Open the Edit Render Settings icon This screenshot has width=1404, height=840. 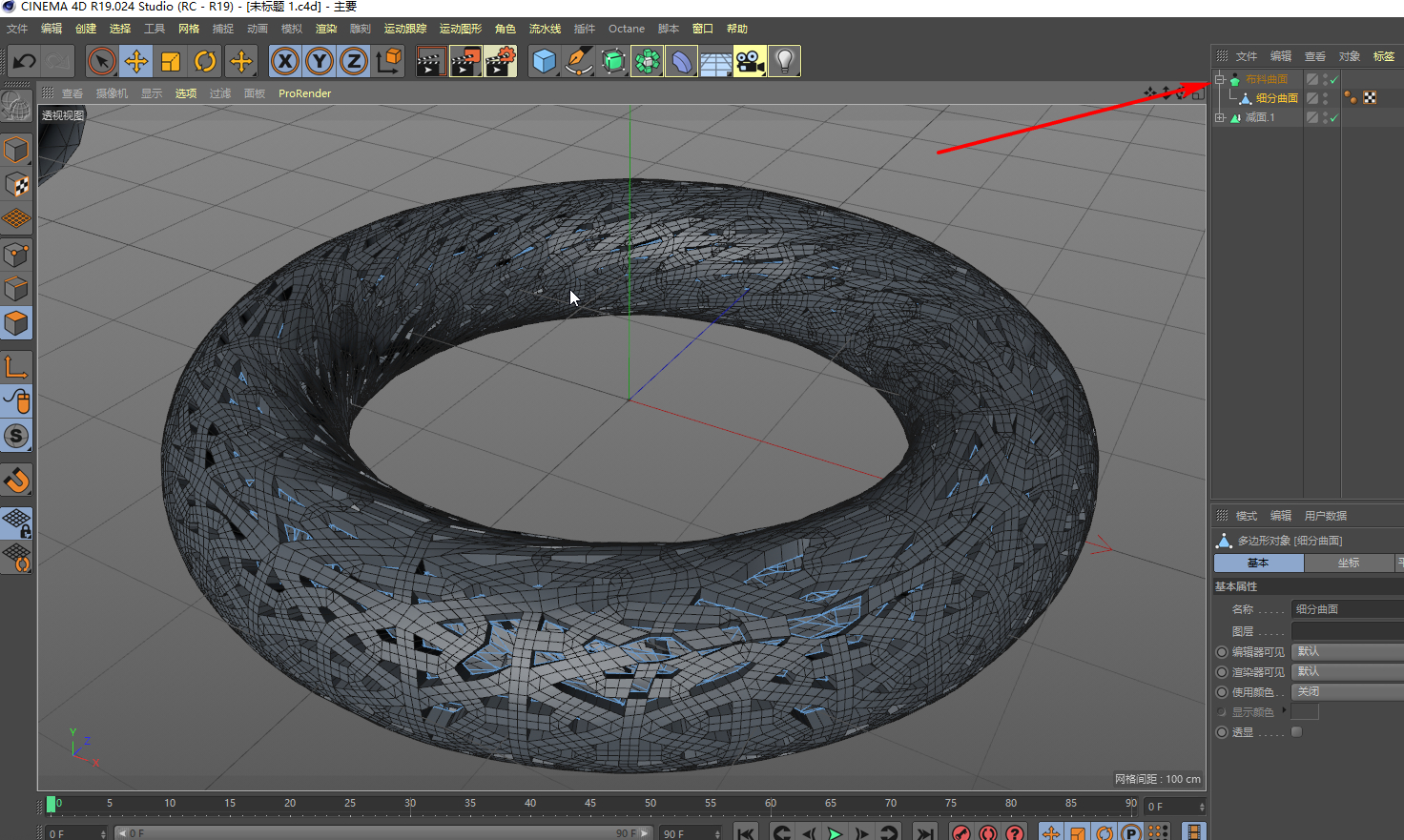(500, 62)
